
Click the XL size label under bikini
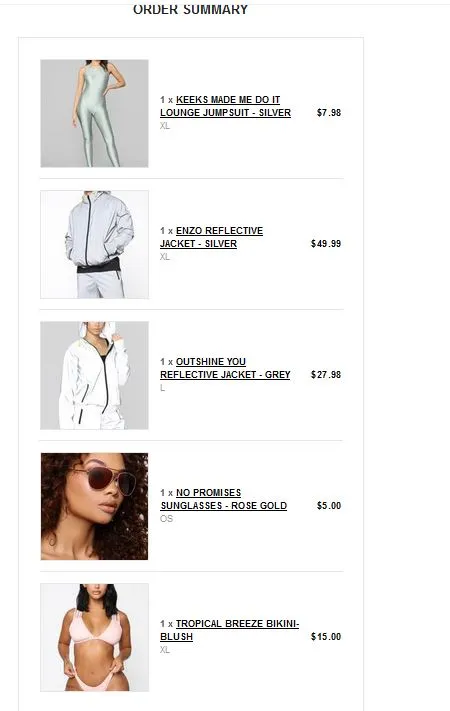click(165, 650)
